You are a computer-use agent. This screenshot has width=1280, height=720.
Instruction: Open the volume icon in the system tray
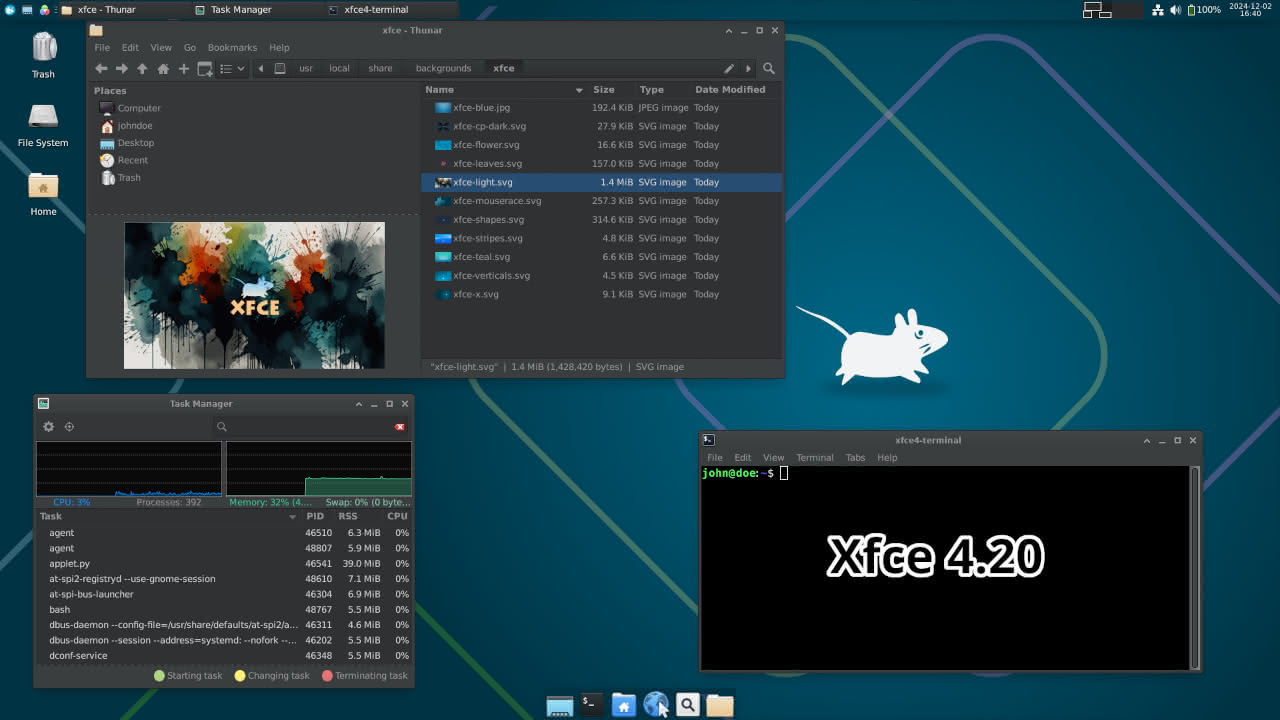[1177, 10]
